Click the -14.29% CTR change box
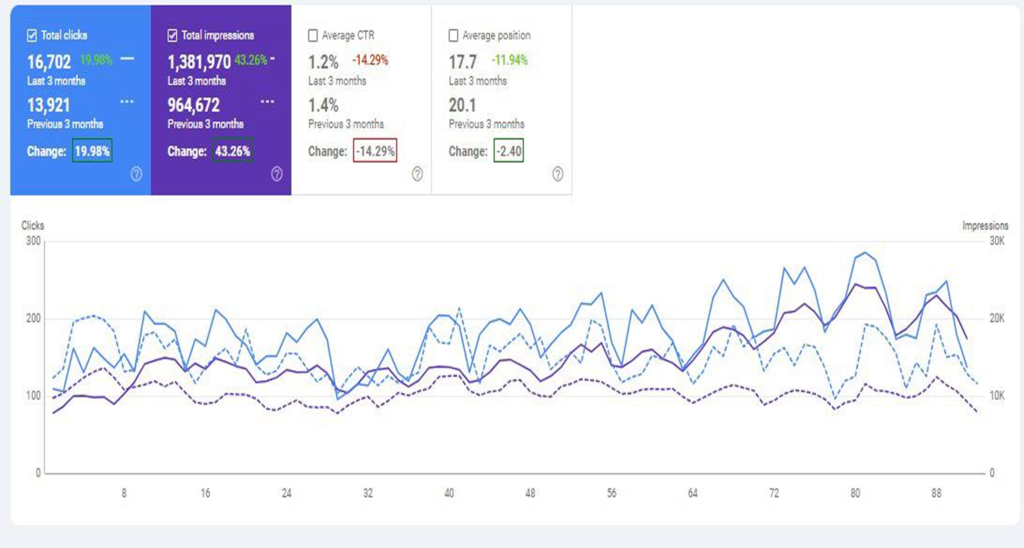Viewport: 1024px width, 548px height. tap(374, 151)
